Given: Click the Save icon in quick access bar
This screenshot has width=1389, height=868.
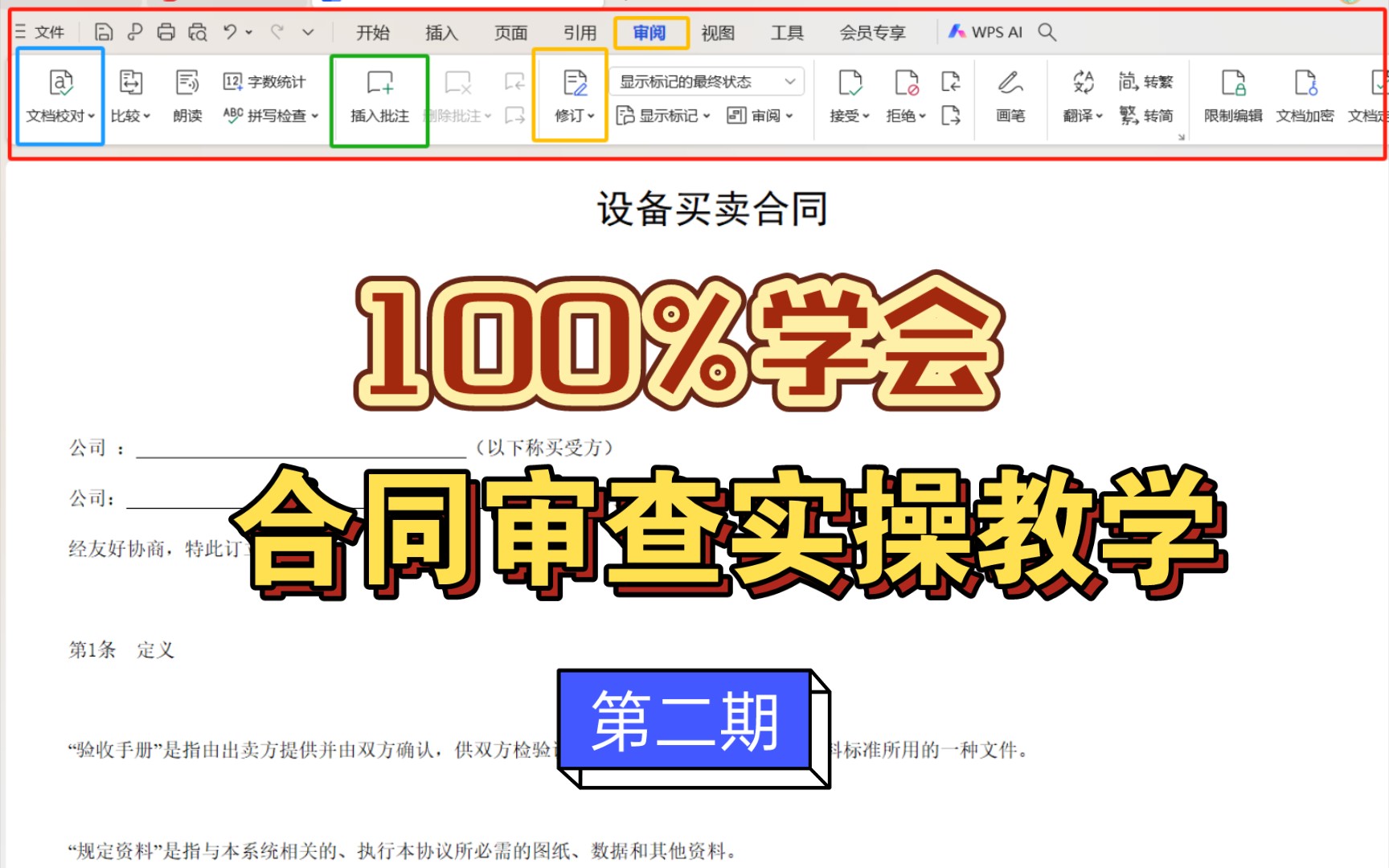Looking at the screenshot, I should [x=104, y=32].
